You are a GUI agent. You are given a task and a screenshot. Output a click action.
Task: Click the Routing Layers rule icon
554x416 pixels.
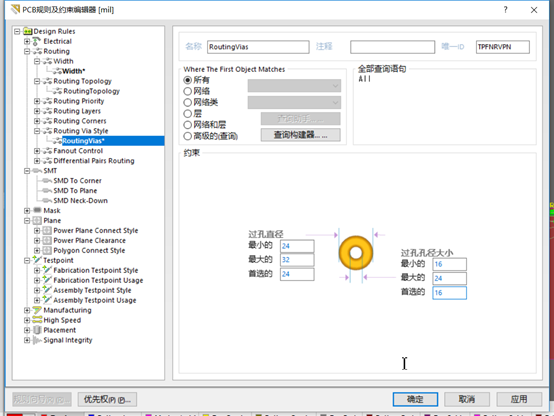pos(47,111)
